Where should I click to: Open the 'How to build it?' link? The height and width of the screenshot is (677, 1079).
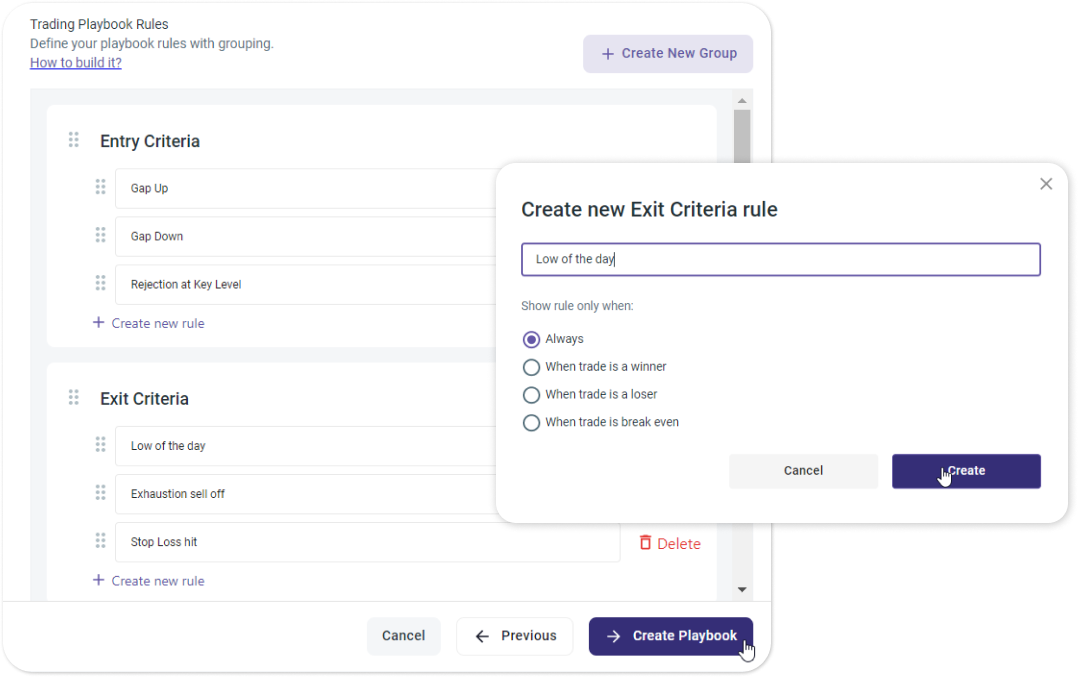pos(76,63)
